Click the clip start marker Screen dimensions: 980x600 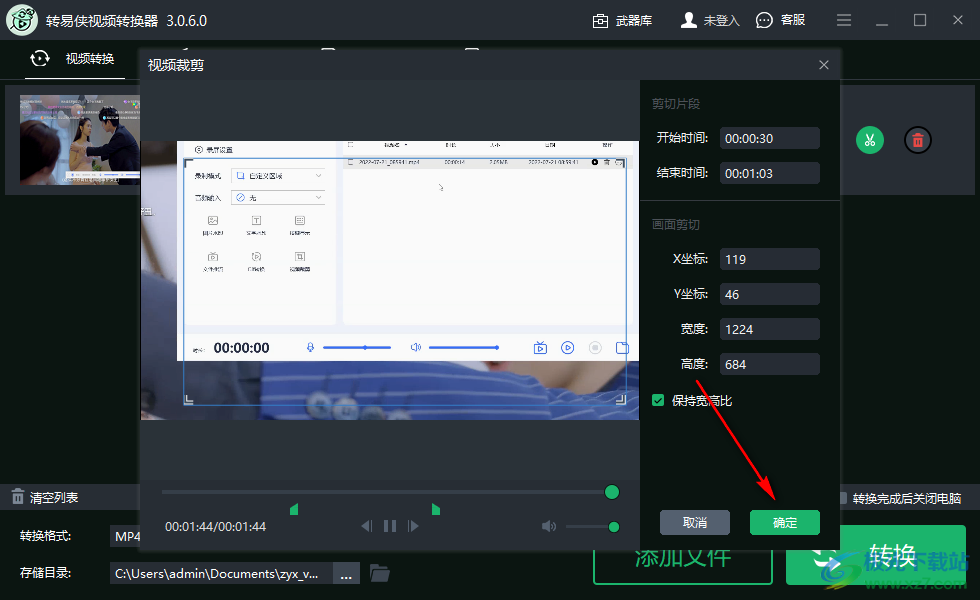point(294,509)
